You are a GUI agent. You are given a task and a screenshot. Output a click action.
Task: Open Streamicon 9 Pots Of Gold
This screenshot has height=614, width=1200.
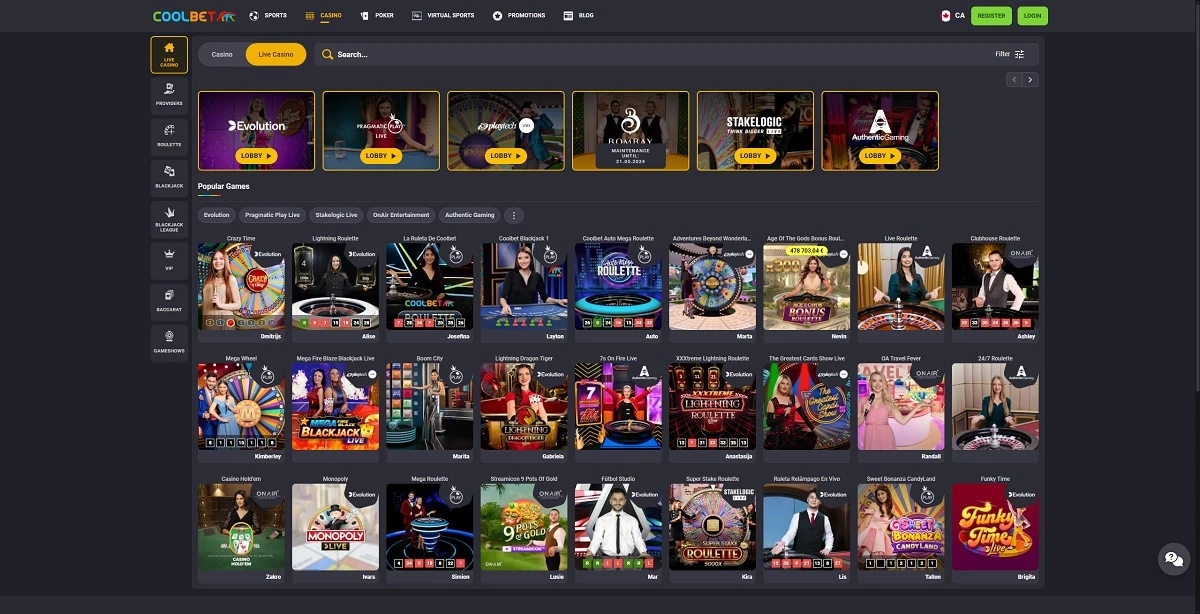point(524,527)
